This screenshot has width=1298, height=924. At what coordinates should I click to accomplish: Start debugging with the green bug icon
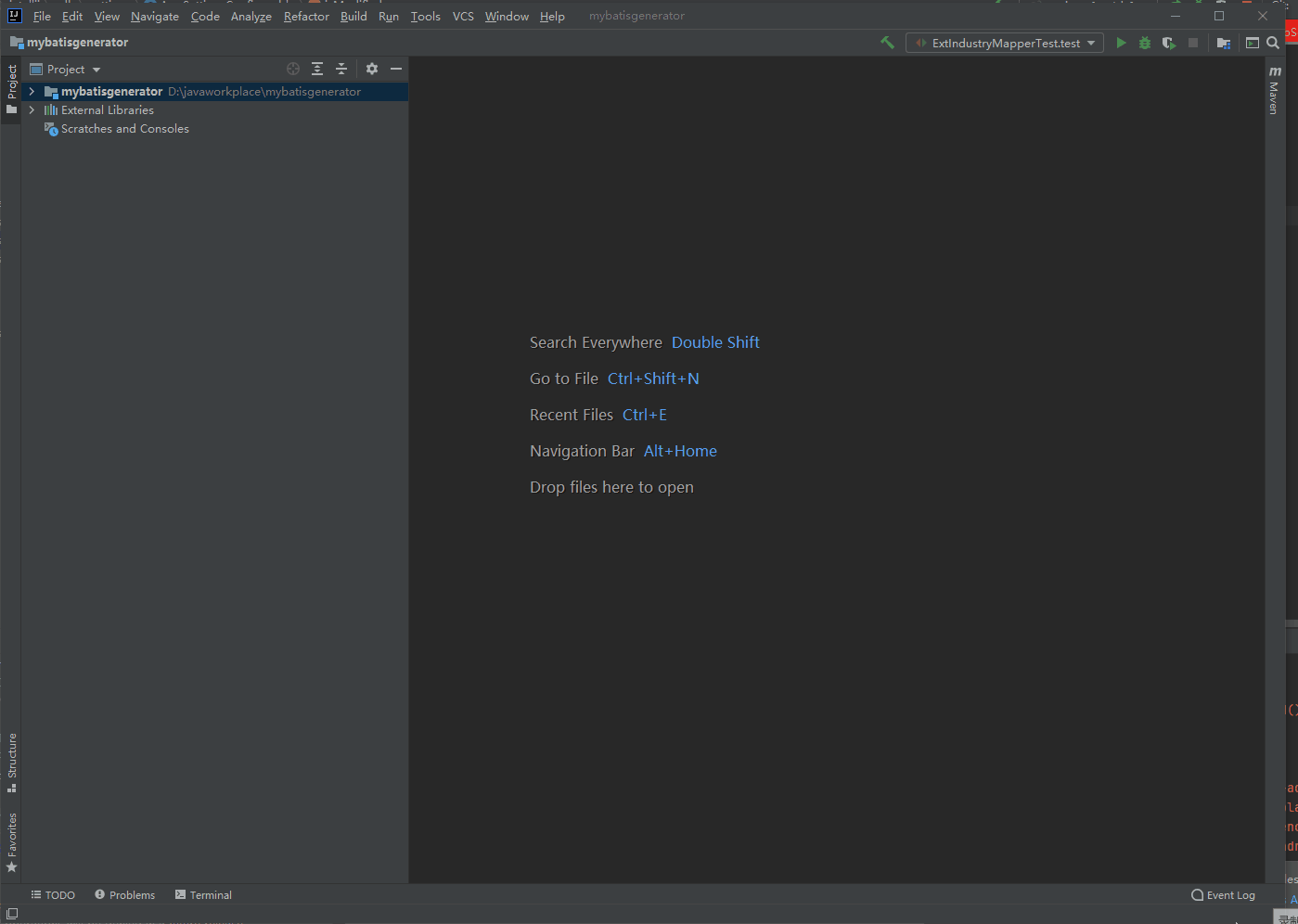[1145, 43]
